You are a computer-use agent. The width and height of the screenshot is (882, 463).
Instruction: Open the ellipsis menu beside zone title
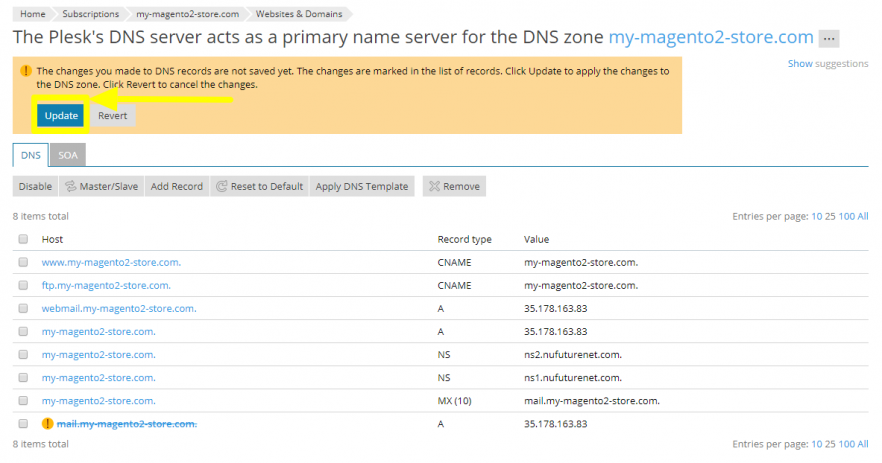(829, 38)
